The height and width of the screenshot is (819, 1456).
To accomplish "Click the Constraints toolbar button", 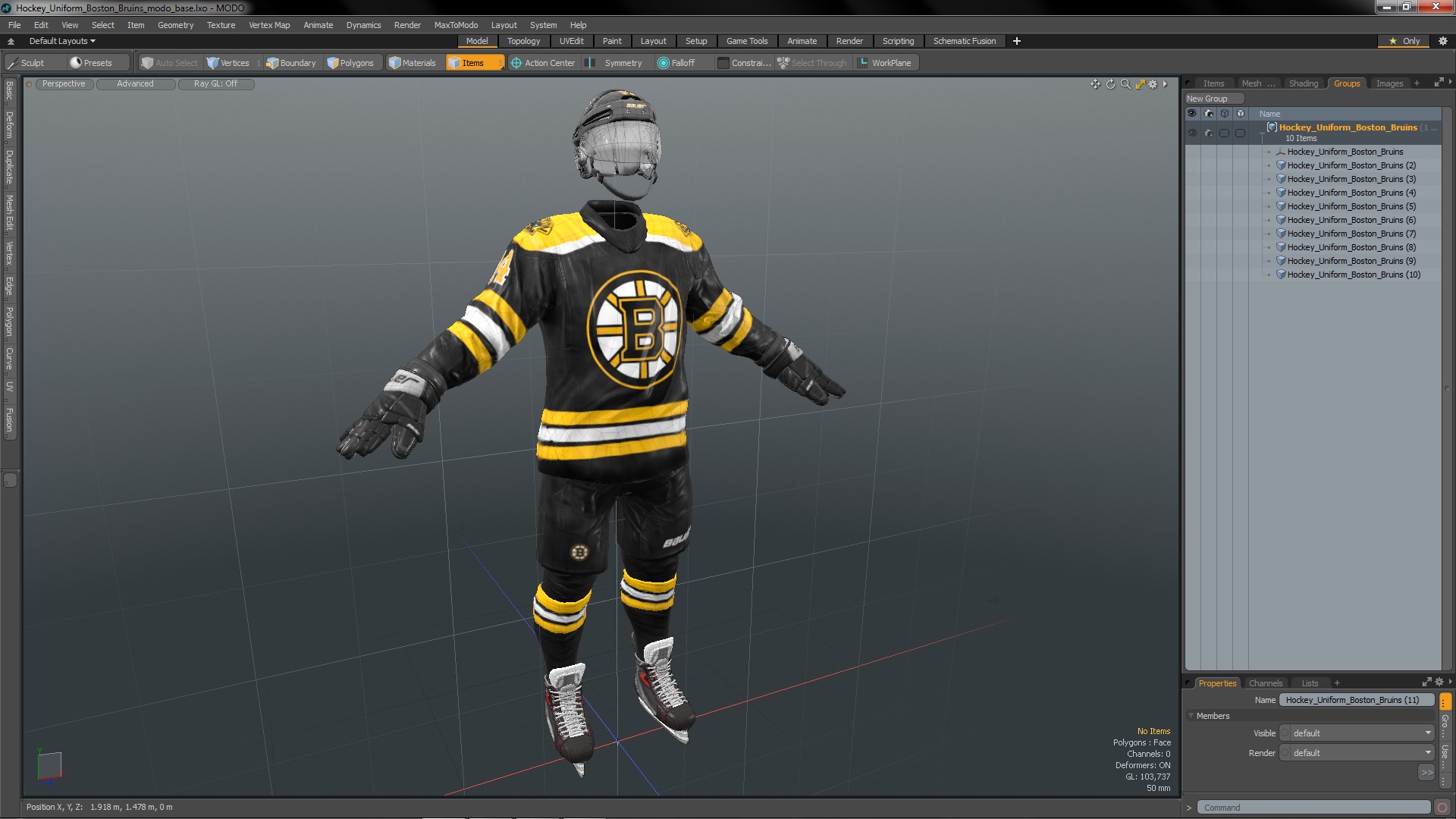I will pyautogui.click(x=745, y=63).
